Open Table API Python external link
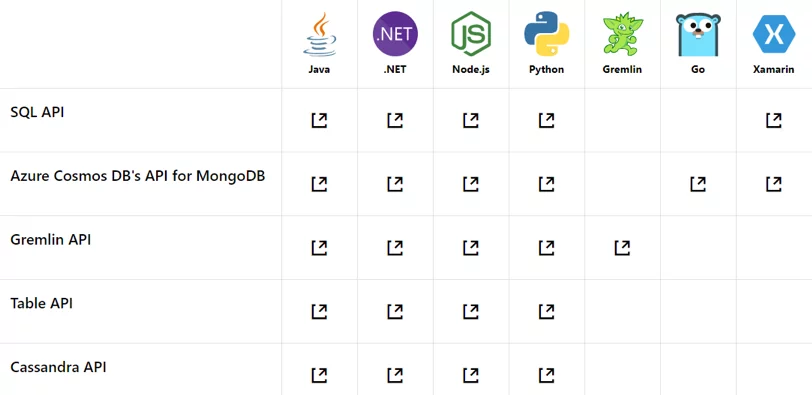 point(546,312)
